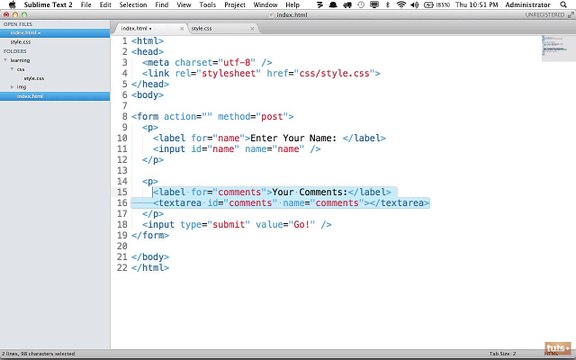Screen dimensions: 576x360
Task: Click the "post" method value on line 8
Action: (272, 116)
